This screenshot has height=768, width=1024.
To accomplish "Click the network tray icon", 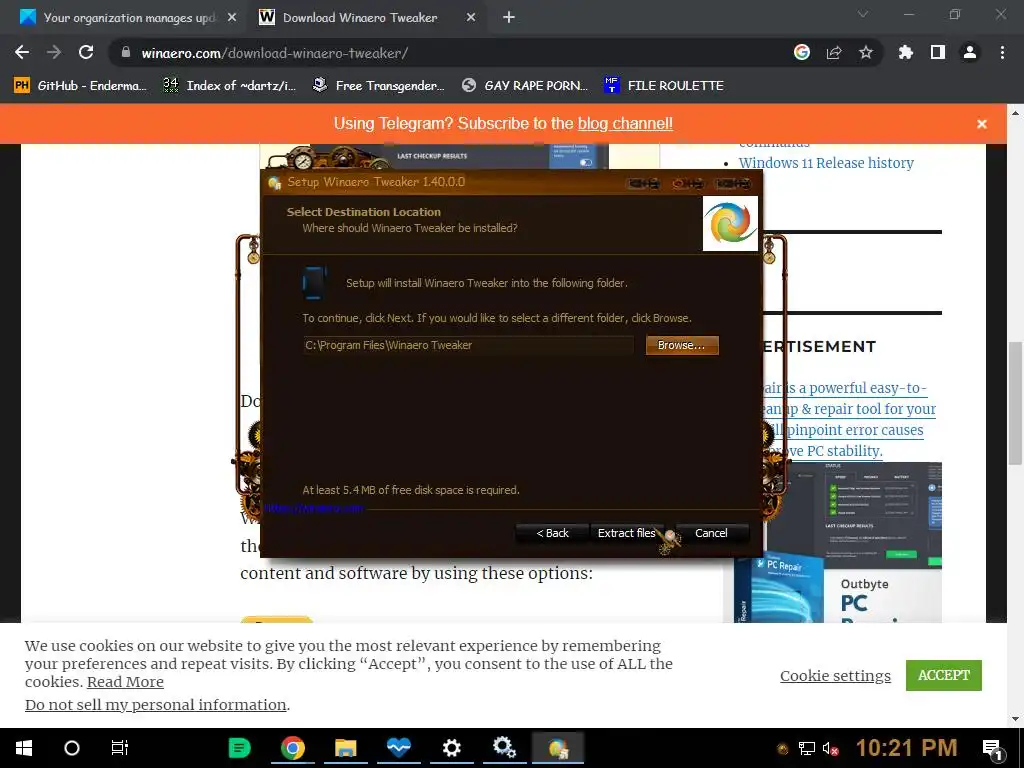I will coord(807,749).
